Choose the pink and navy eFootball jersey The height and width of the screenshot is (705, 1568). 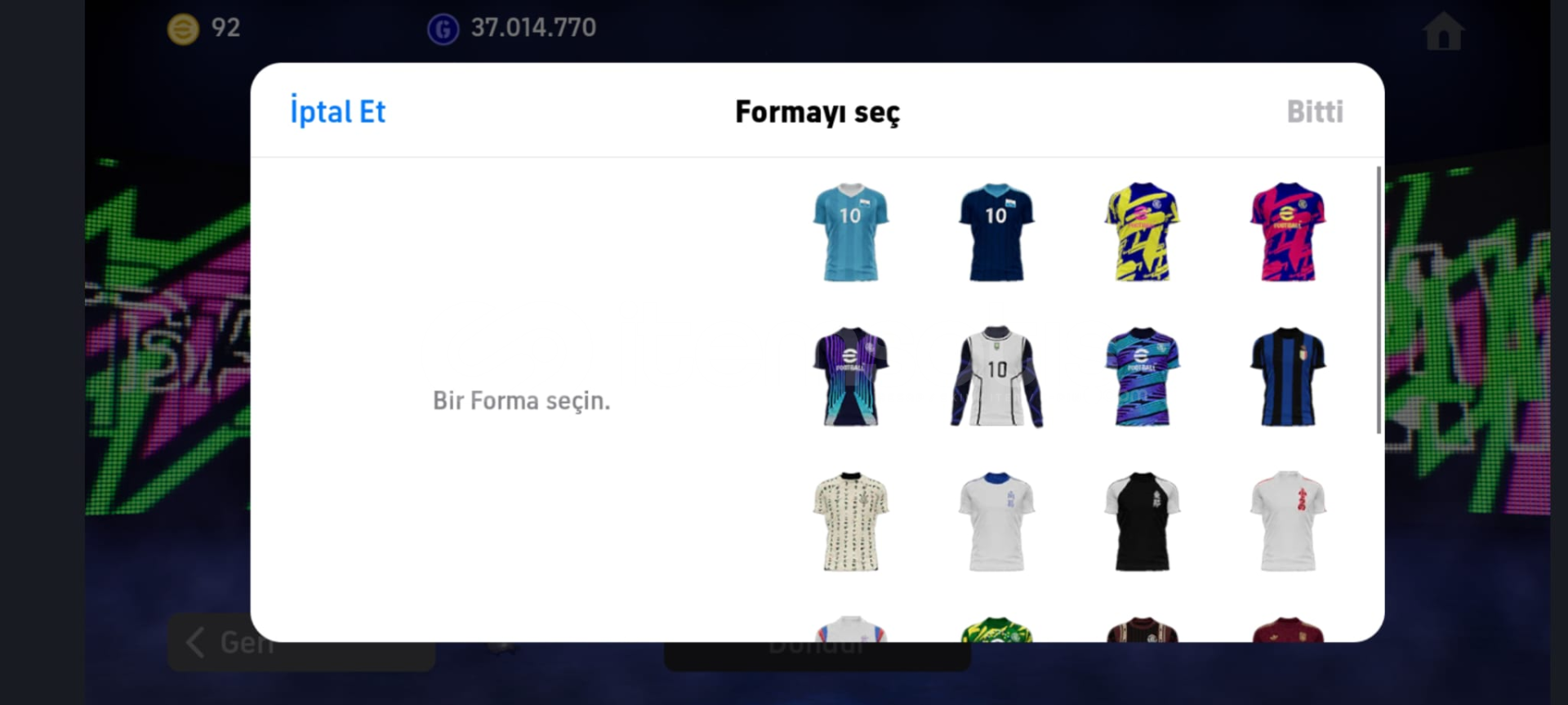1288,233
